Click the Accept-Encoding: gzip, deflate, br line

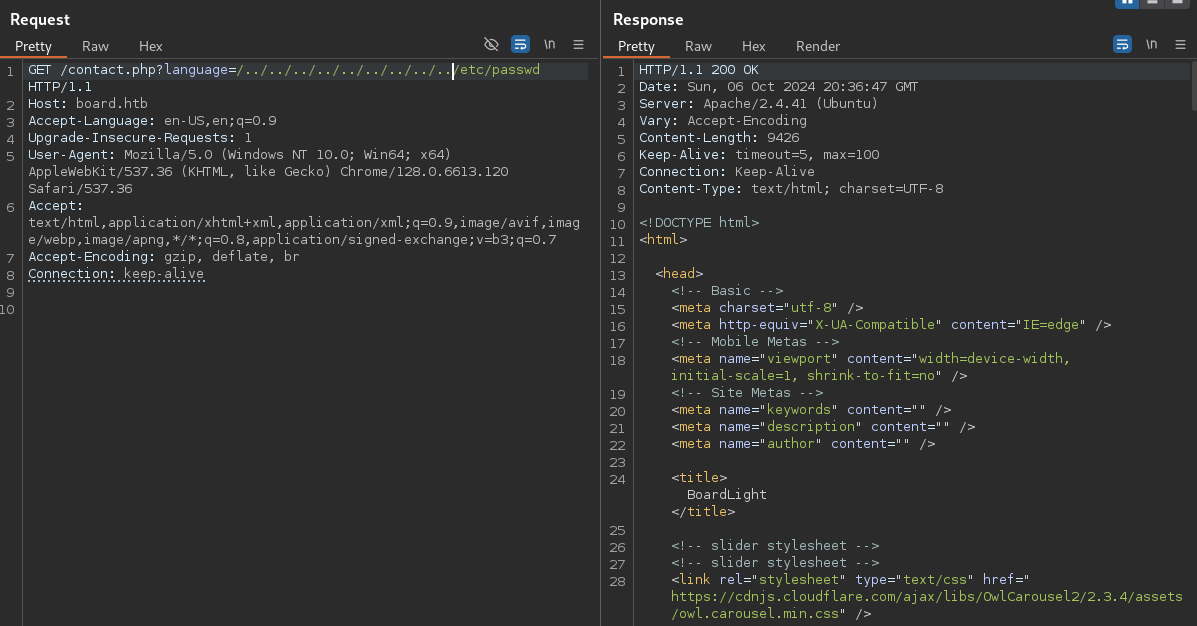(x=163, y=257)
